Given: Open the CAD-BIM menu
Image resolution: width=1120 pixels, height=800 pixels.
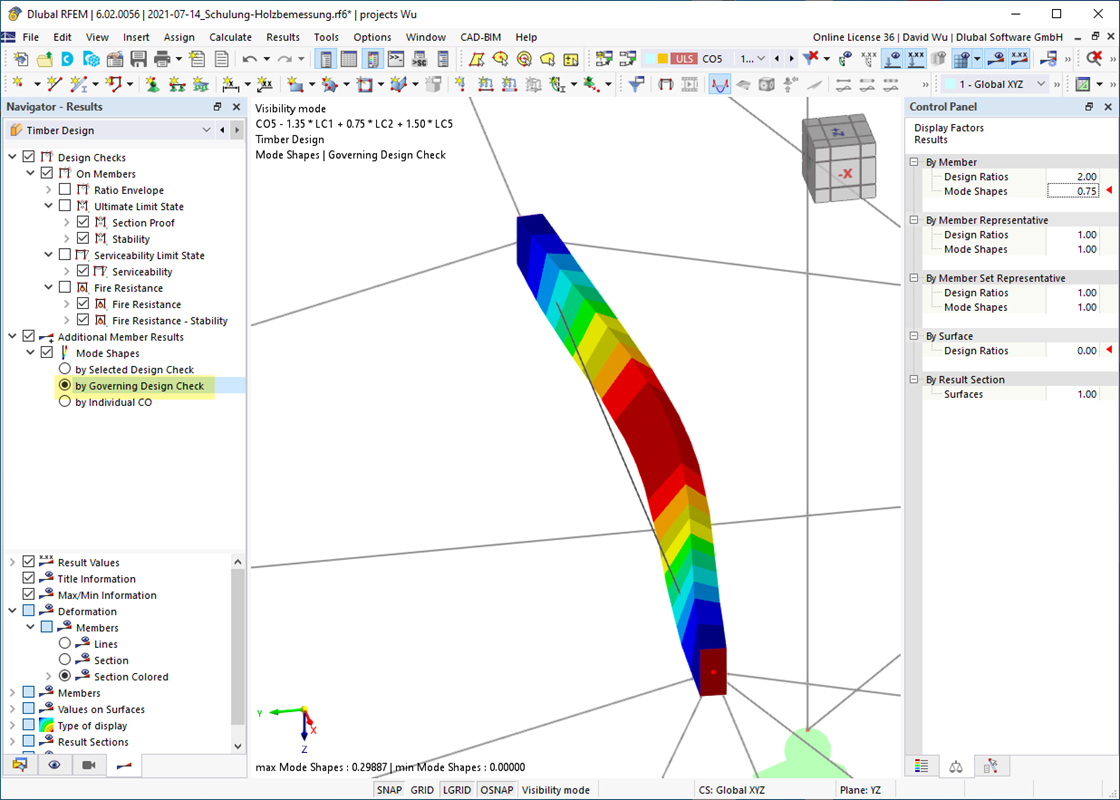Looking at the screenshot, I should tap(479, 37).
